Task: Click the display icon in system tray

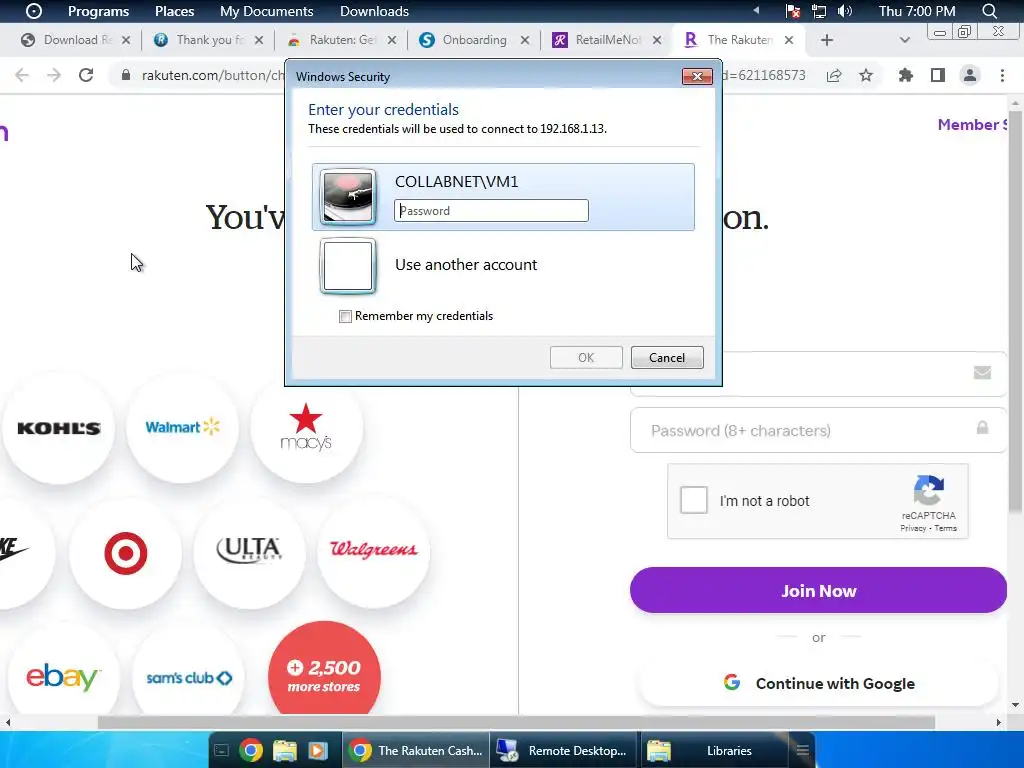Action: coord(818,11)
